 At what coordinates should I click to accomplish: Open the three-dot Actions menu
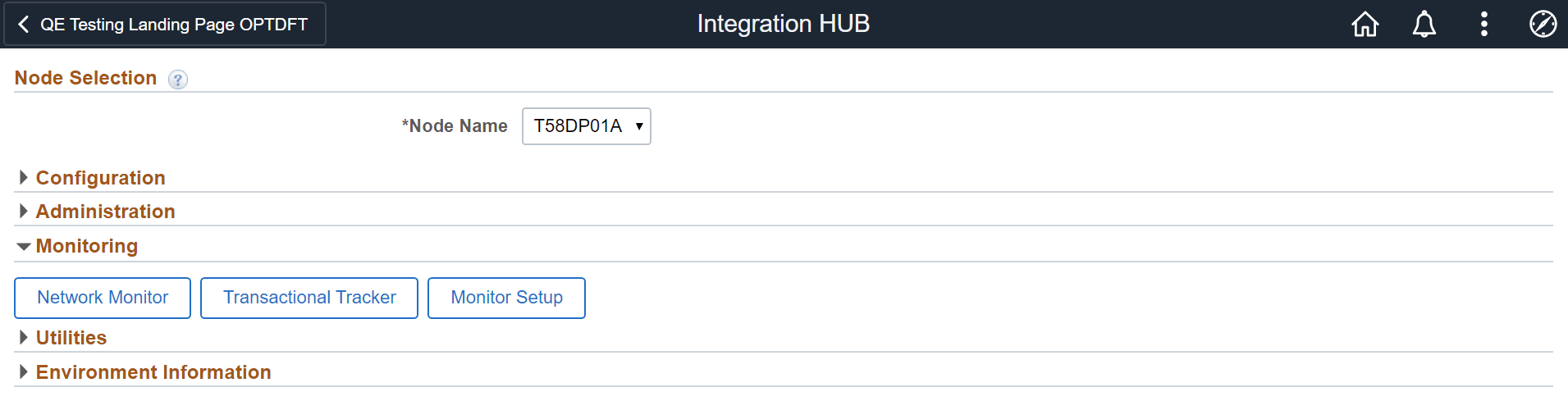[x=1483, y=25]
